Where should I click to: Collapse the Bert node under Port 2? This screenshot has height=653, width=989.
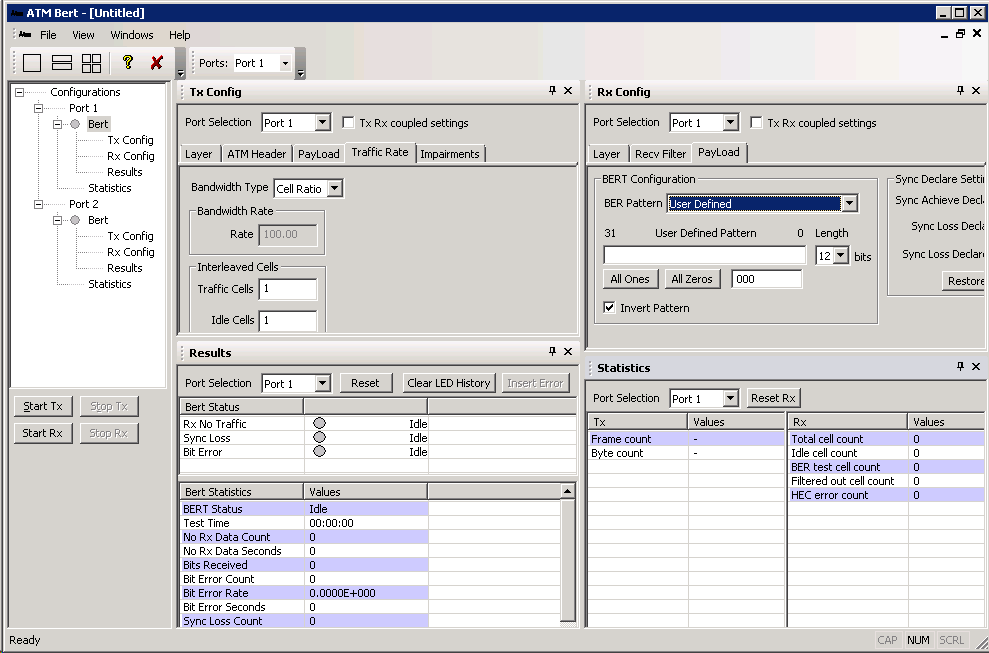pos(57,220)
